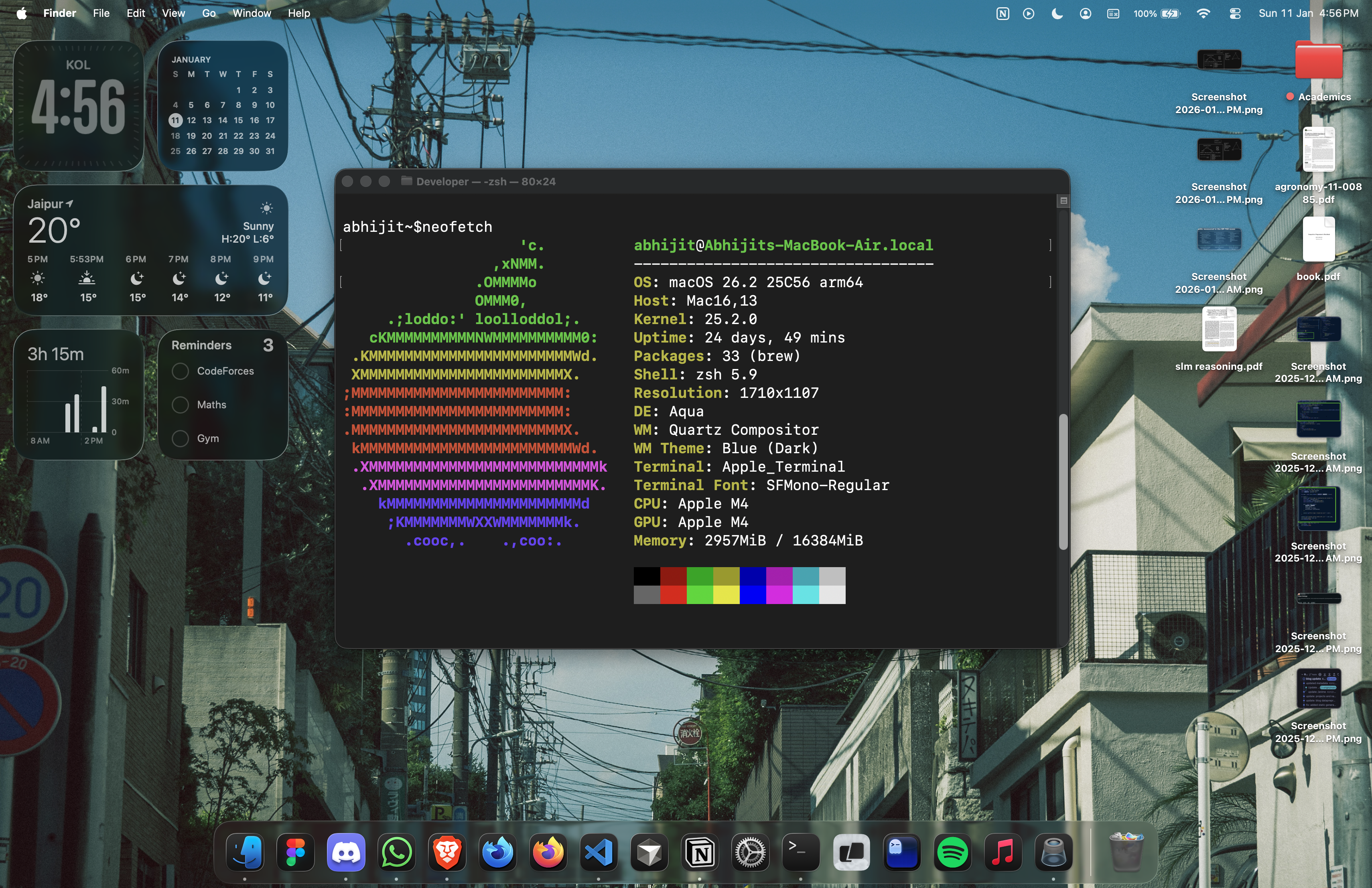Image resolution: width=1372 pixels, height=888 pixels.
Task: Click the Notion icon in the menu bar
Action: coord(1003,13)
